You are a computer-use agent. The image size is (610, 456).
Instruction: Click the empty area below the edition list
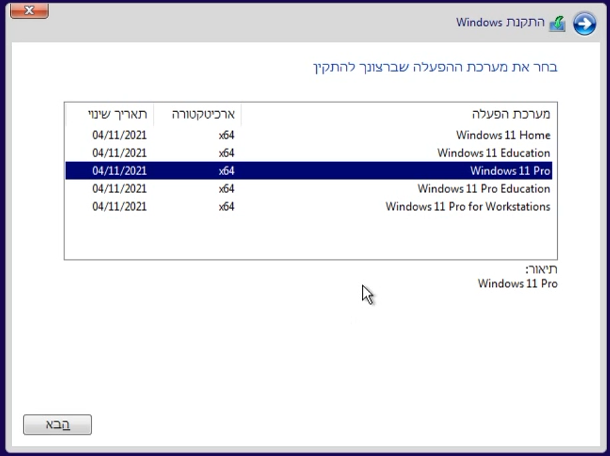pyautogui.click(x=310, y=237)
